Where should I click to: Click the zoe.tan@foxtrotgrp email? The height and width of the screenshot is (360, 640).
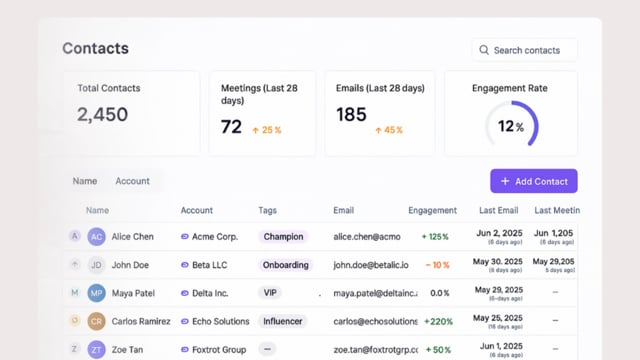click(x=376, y=349)
